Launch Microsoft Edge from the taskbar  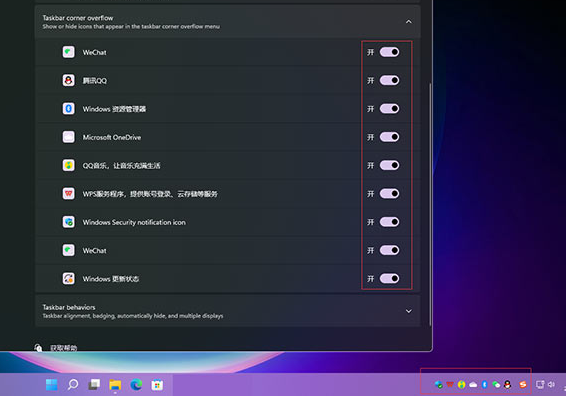tap(136, 385)
